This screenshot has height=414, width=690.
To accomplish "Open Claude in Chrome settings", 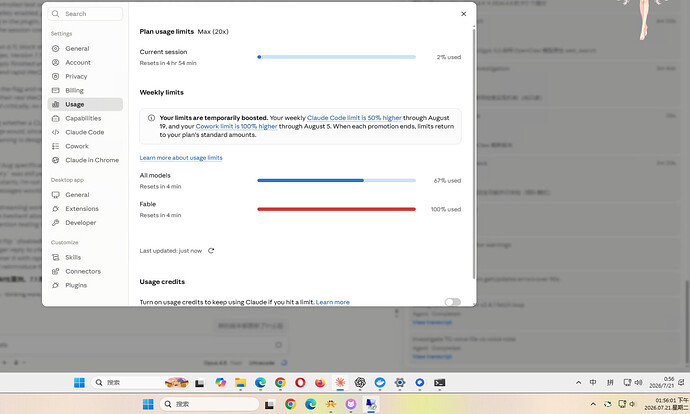I will (85, 160).
